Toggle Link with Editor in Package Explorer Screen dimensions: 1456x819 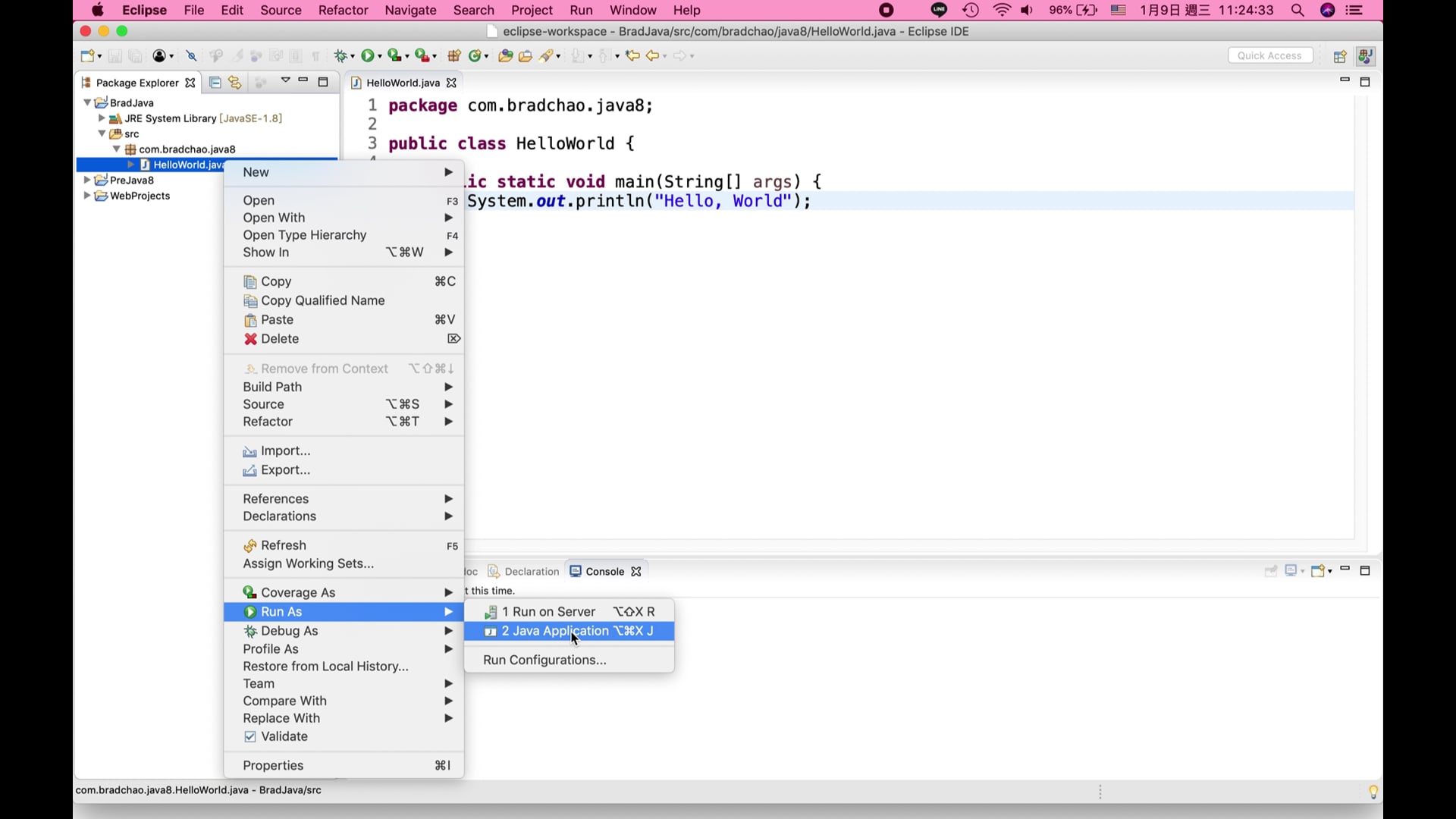point(235,82)
